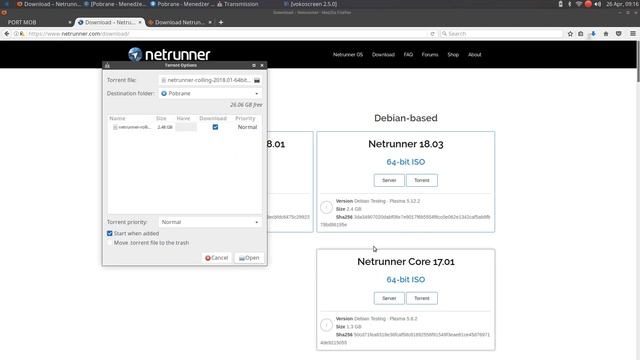Open the Download nav menu item

(383, 55)
